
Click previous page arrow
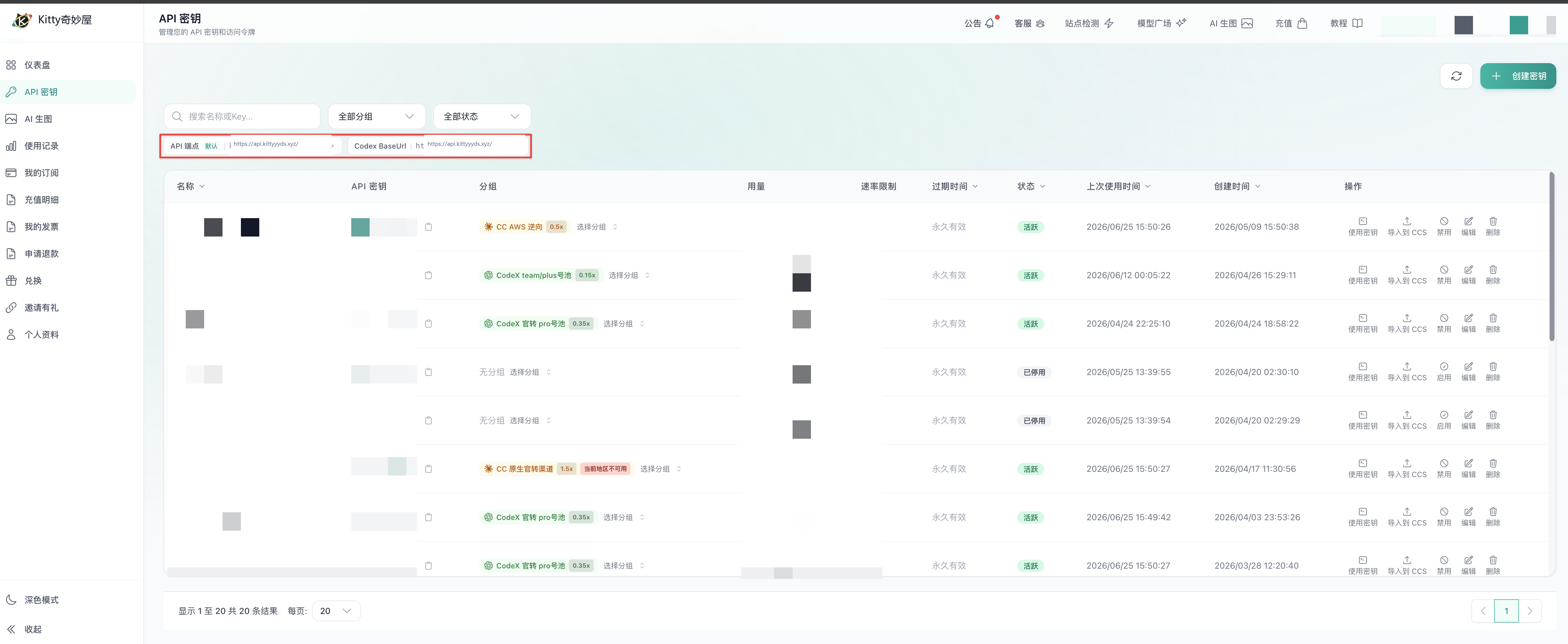(x=1483, y=611)
